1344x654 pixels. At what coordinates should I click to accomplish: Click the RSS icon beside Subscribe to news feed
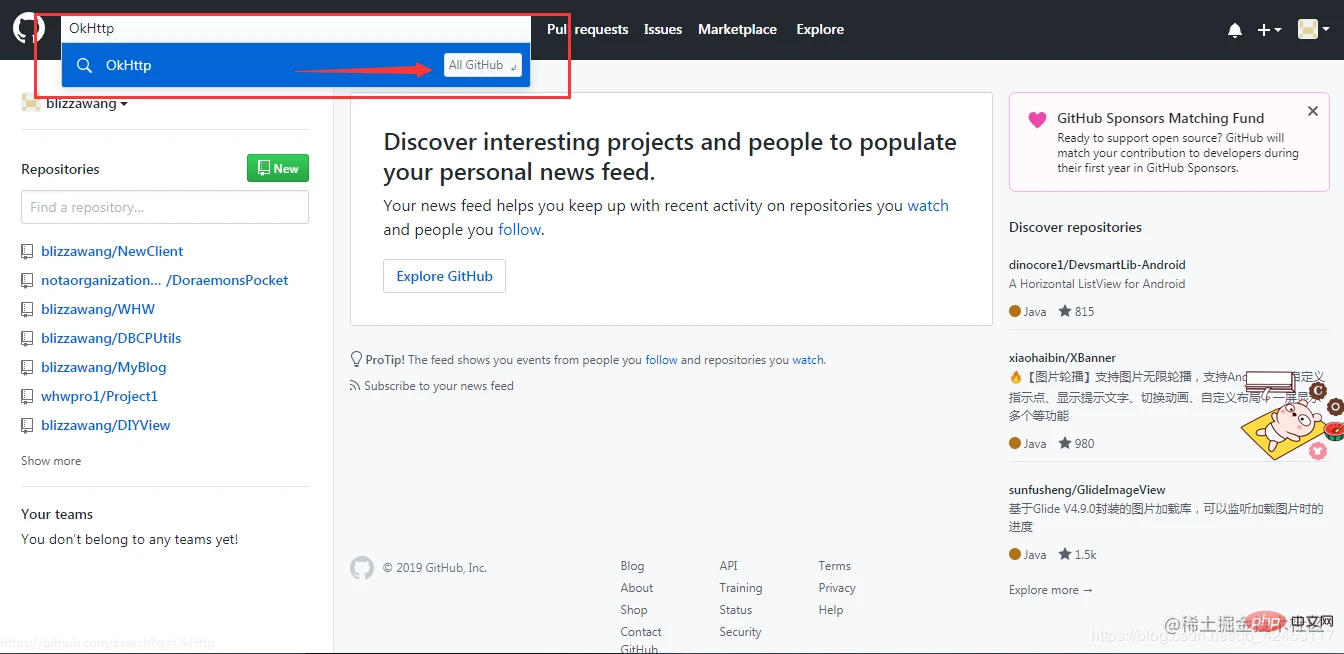tap(355, 386)
